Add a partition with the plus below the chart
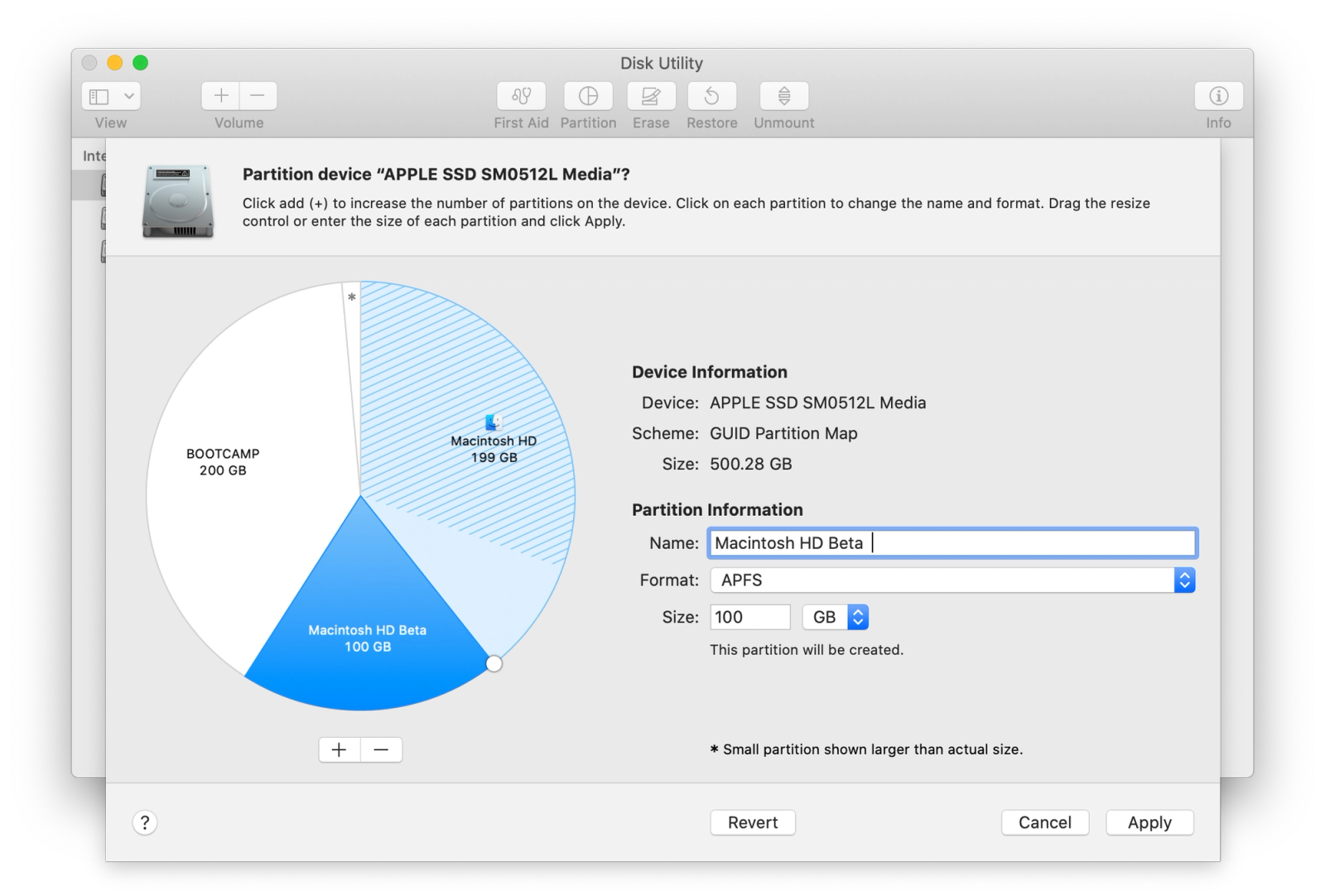The image size is (1325, 896). [340, 749]
